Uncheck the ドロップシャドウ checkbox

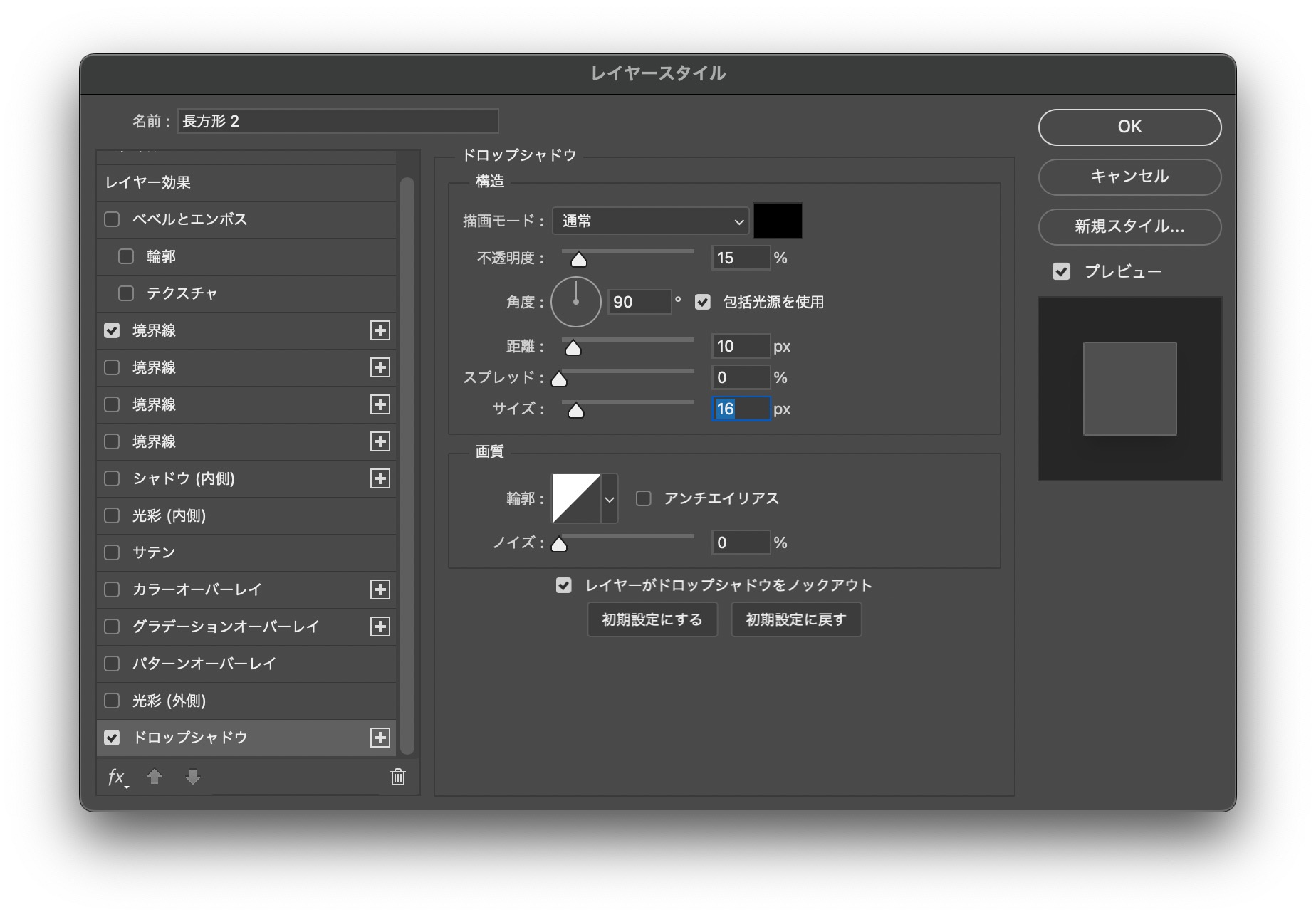pos(112,738)
